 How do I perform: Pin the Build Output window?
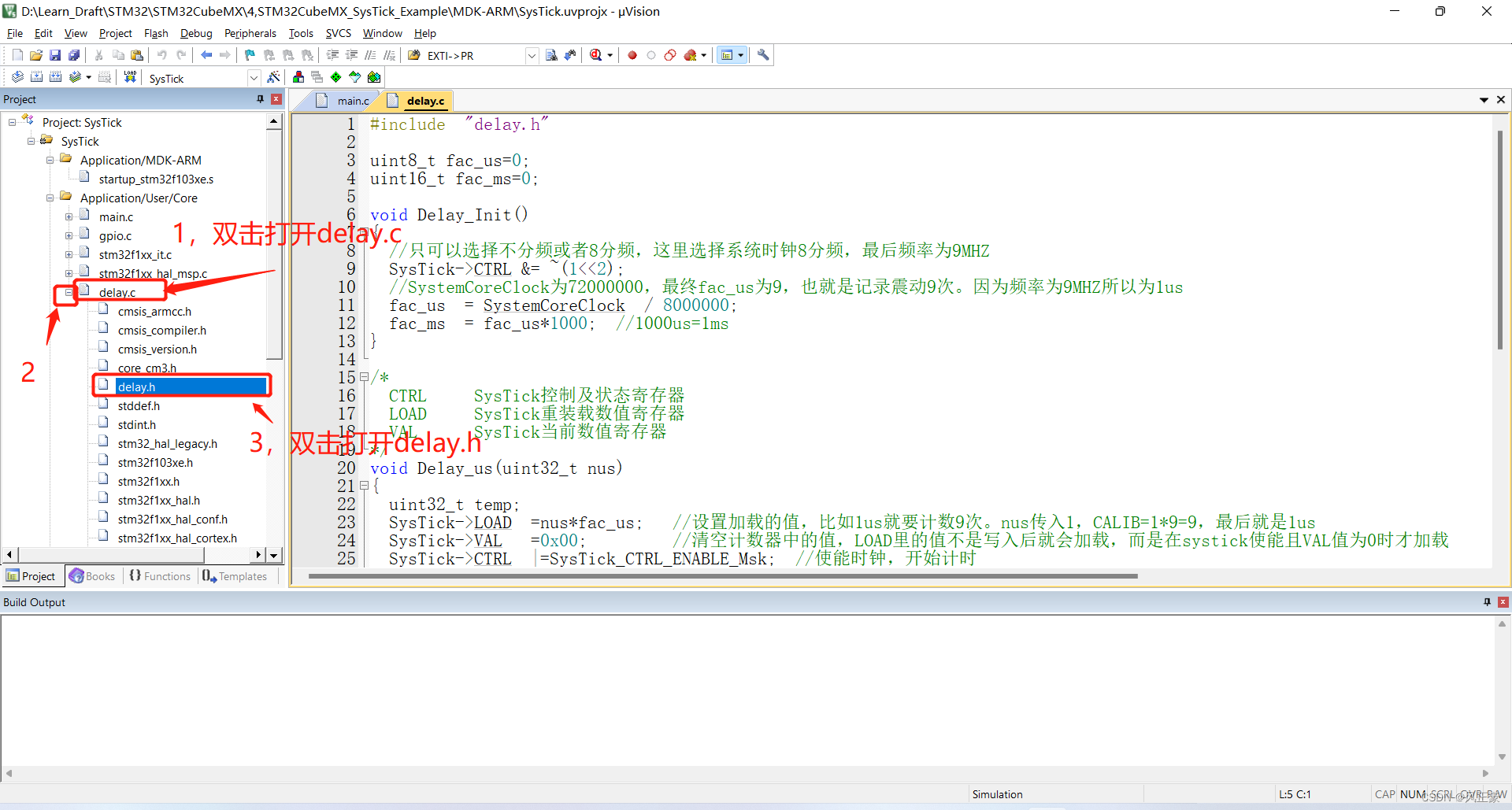pos(1486,601)
